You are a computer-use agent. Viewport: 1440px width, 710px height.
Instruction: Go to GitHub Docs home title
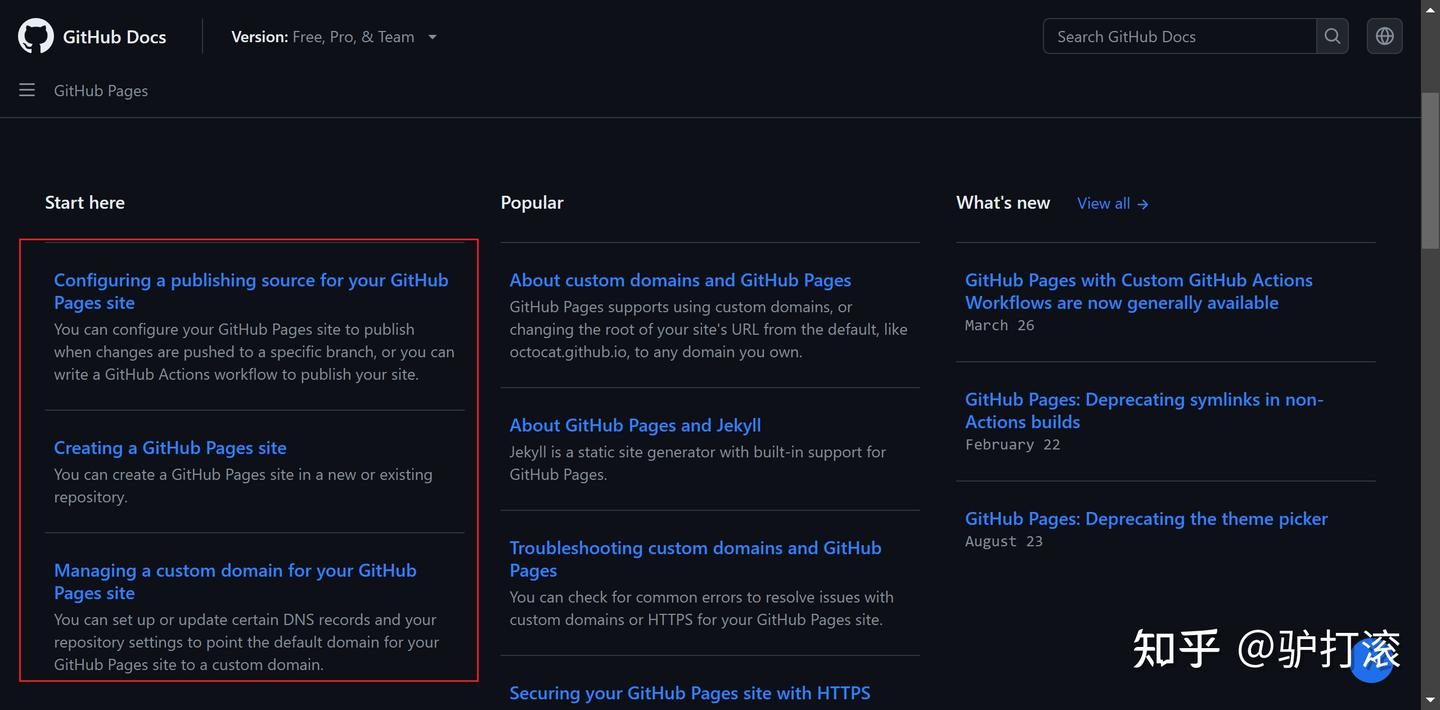[x=114, y=37]
